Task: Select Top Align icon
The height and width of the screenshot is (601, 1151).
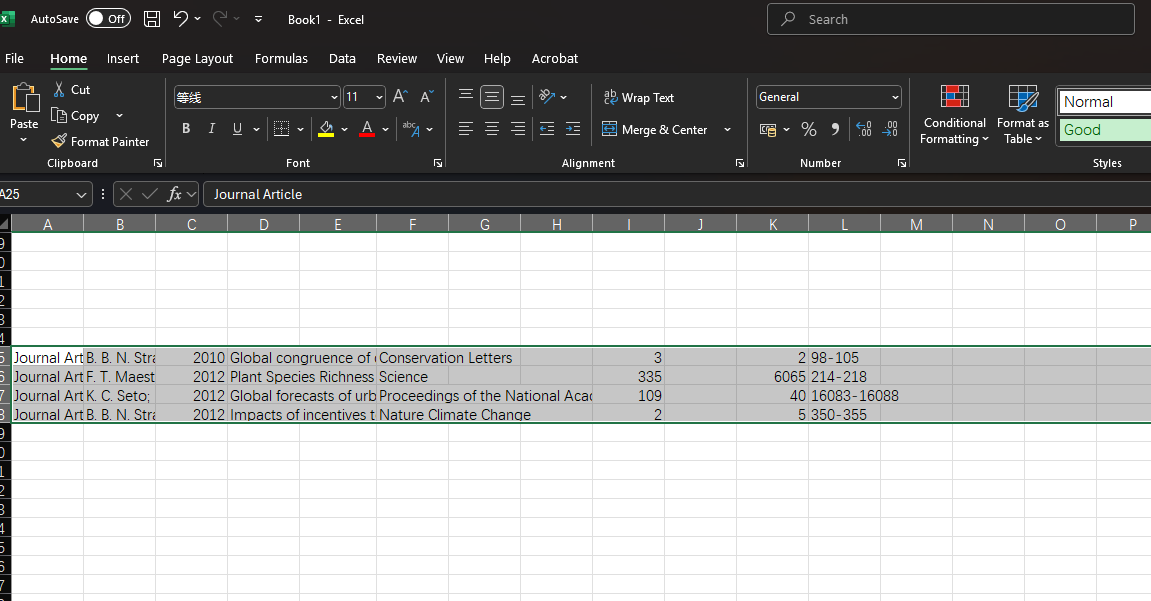Action: (465, 96)
